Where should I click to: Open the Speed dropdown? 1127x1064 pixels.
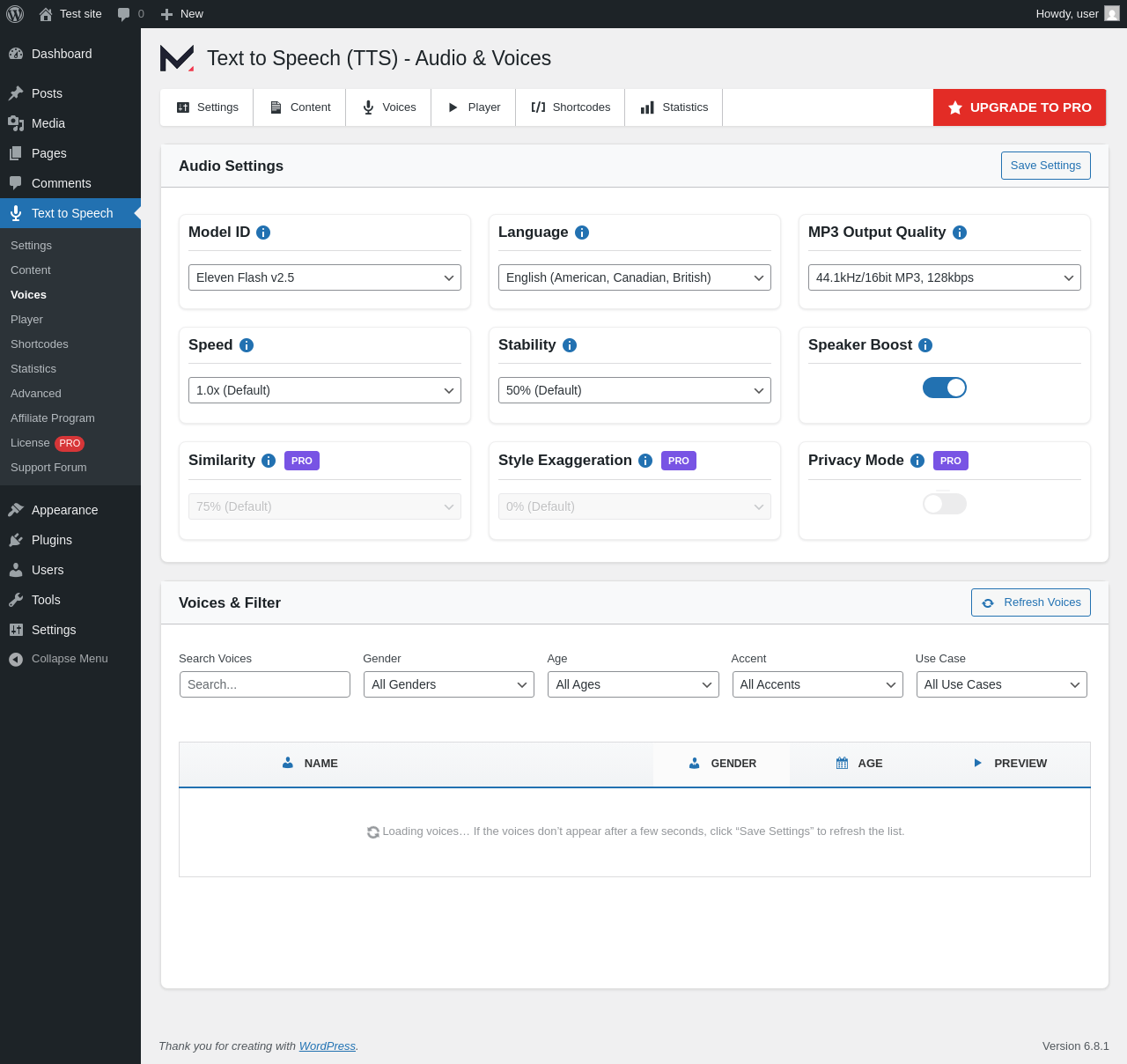(325, 390)
